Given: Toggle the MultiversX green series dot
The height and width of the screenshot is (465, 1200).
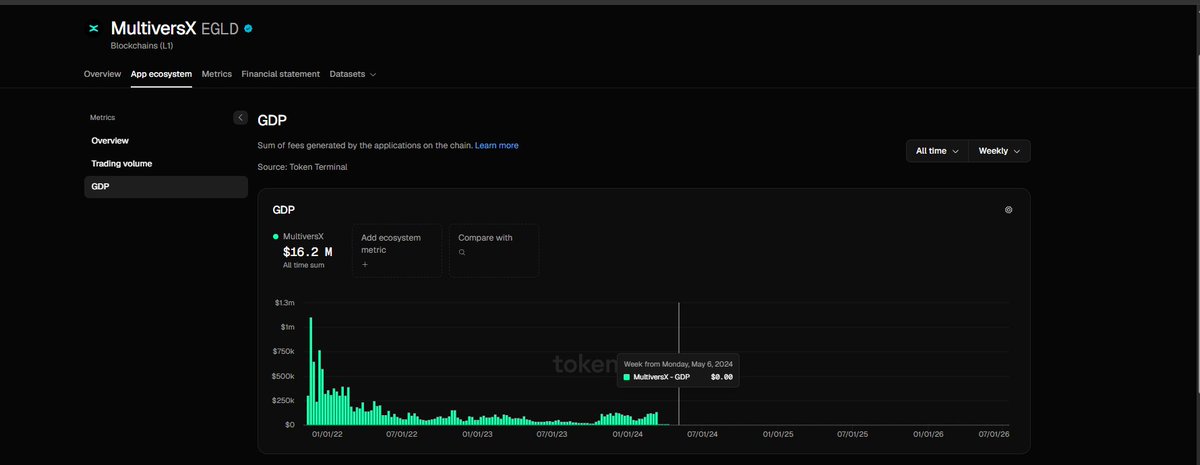Looking at the screenshot, I should [276, 236].
